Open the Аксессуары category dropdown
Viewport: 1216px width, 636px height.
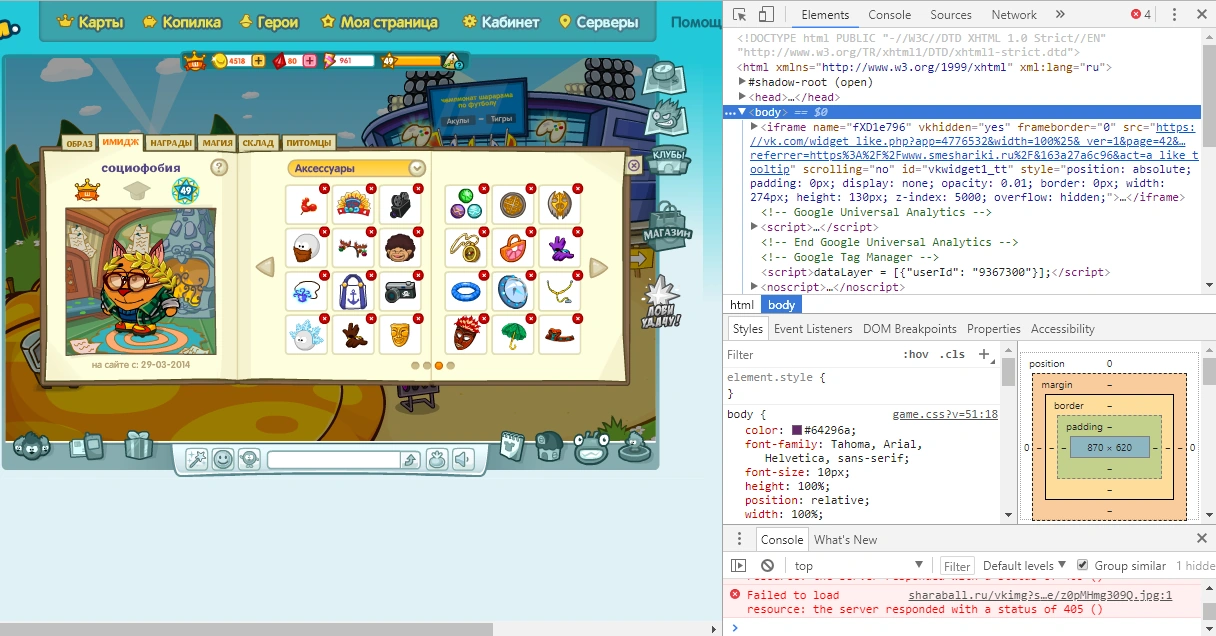(357, 168)
